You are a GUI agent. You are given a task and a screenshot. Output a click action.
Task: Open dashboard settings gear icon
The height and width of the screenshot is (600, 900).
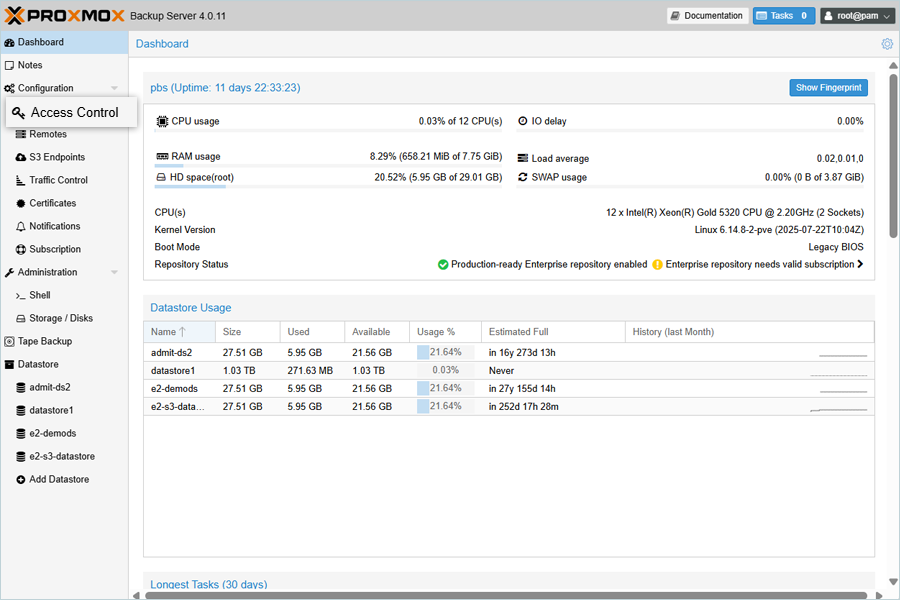pos(887,44)
